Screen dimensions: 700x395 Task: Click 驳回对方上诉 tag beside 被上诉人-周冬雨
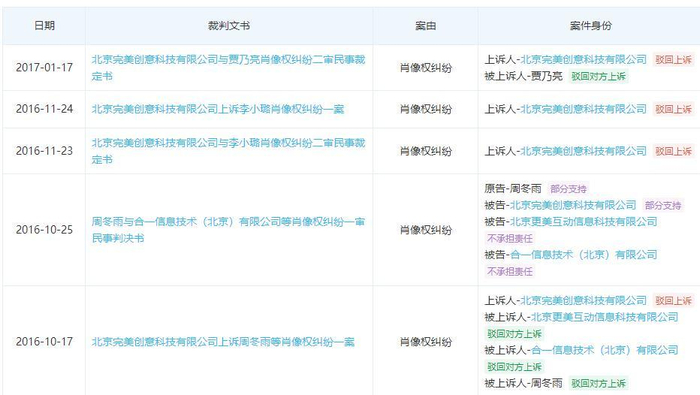pyautogui.click(x=599, y=383)
